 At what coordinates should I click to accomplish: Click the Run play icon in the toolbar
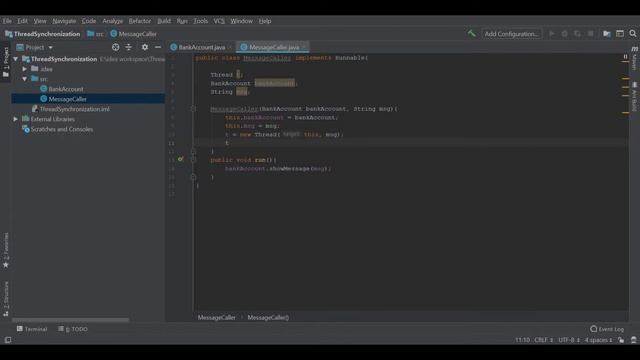coord(552,34)
